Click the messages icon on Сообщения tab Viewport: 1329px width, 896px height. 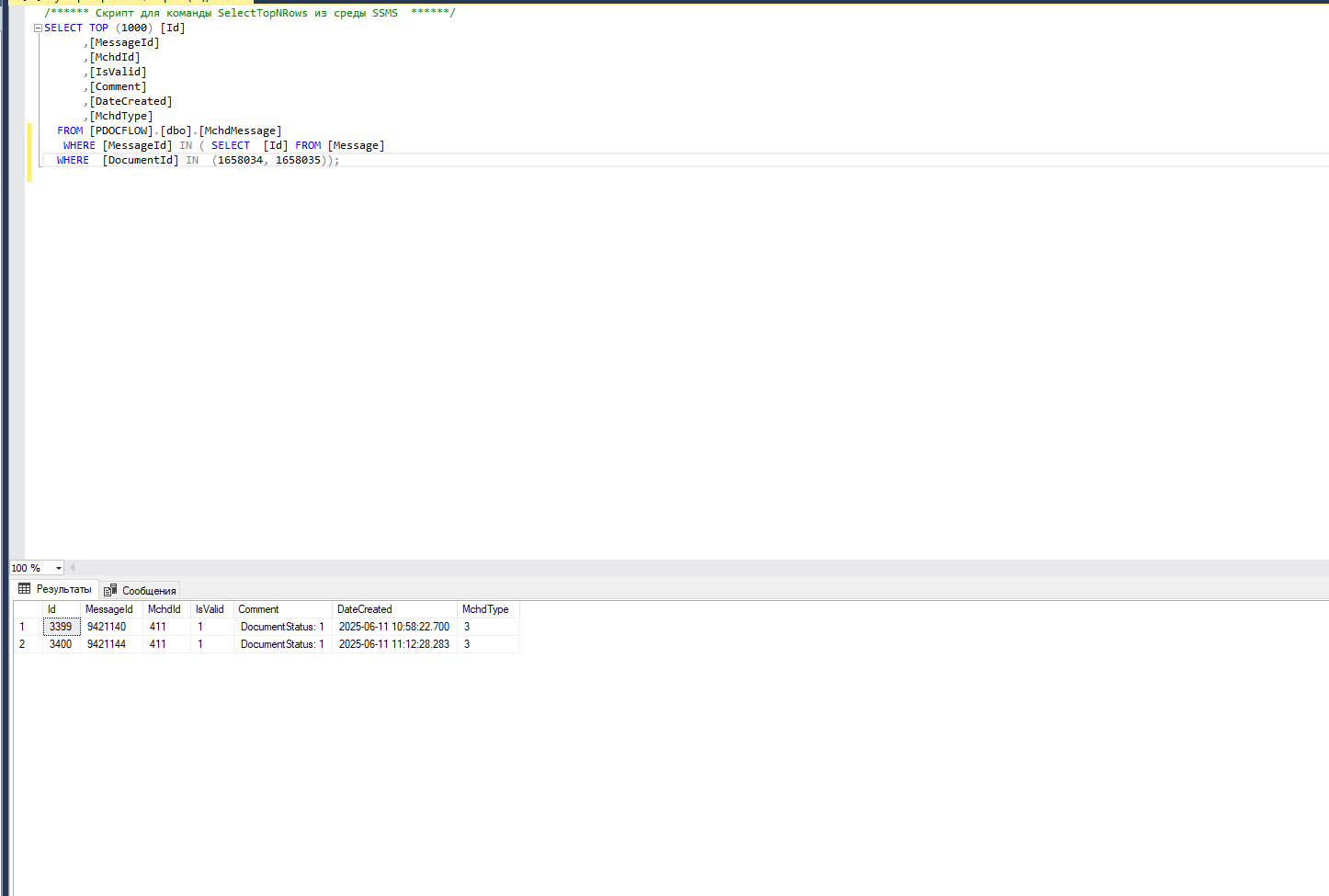(x=110, y=590)
